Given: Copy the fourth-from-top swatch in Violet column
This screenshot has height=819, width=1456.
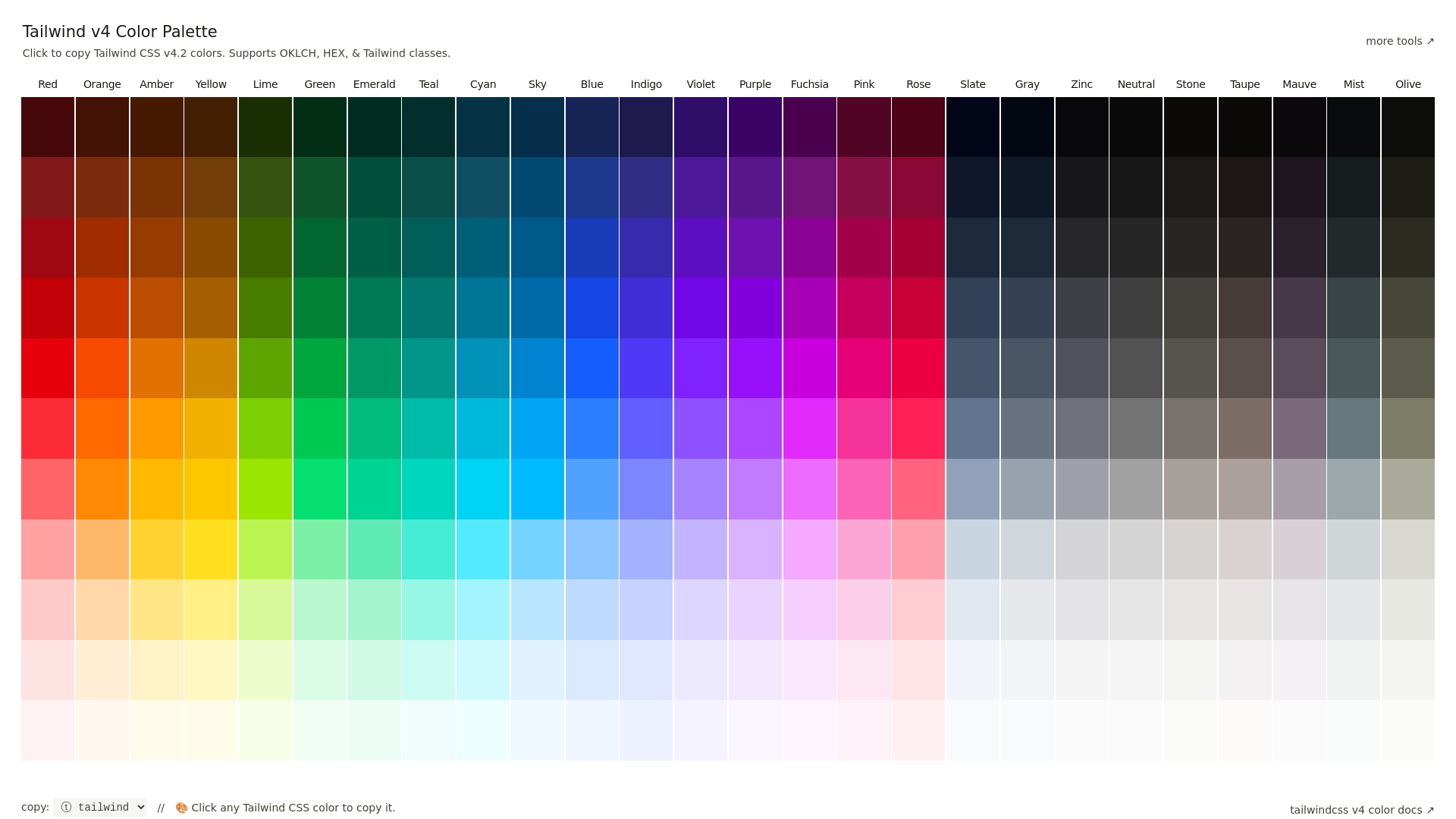Looking at the screenshot, I should [701, 308].
